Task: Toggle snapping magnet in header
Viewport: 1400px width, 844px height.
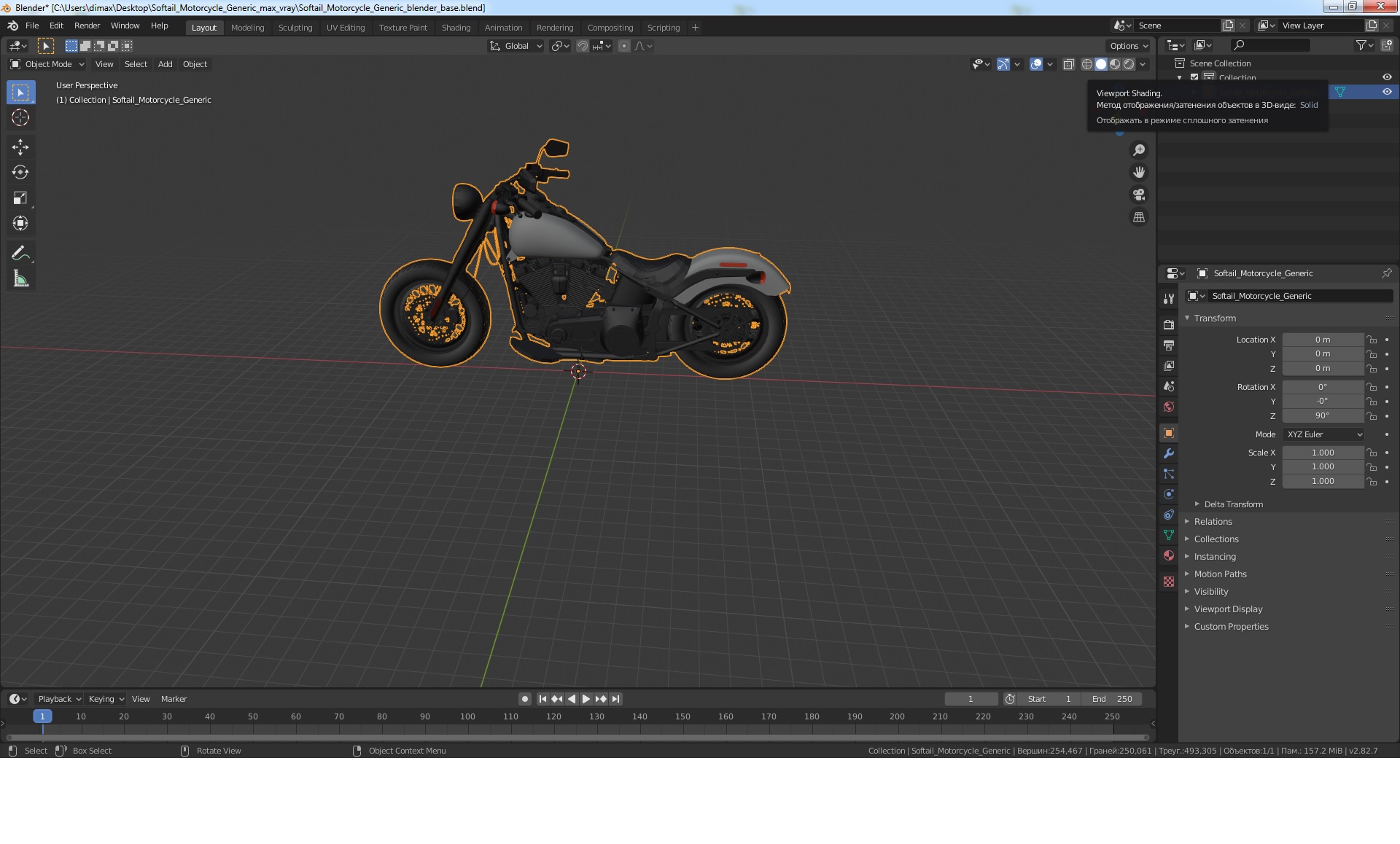Action: click(x=583, y=46)
